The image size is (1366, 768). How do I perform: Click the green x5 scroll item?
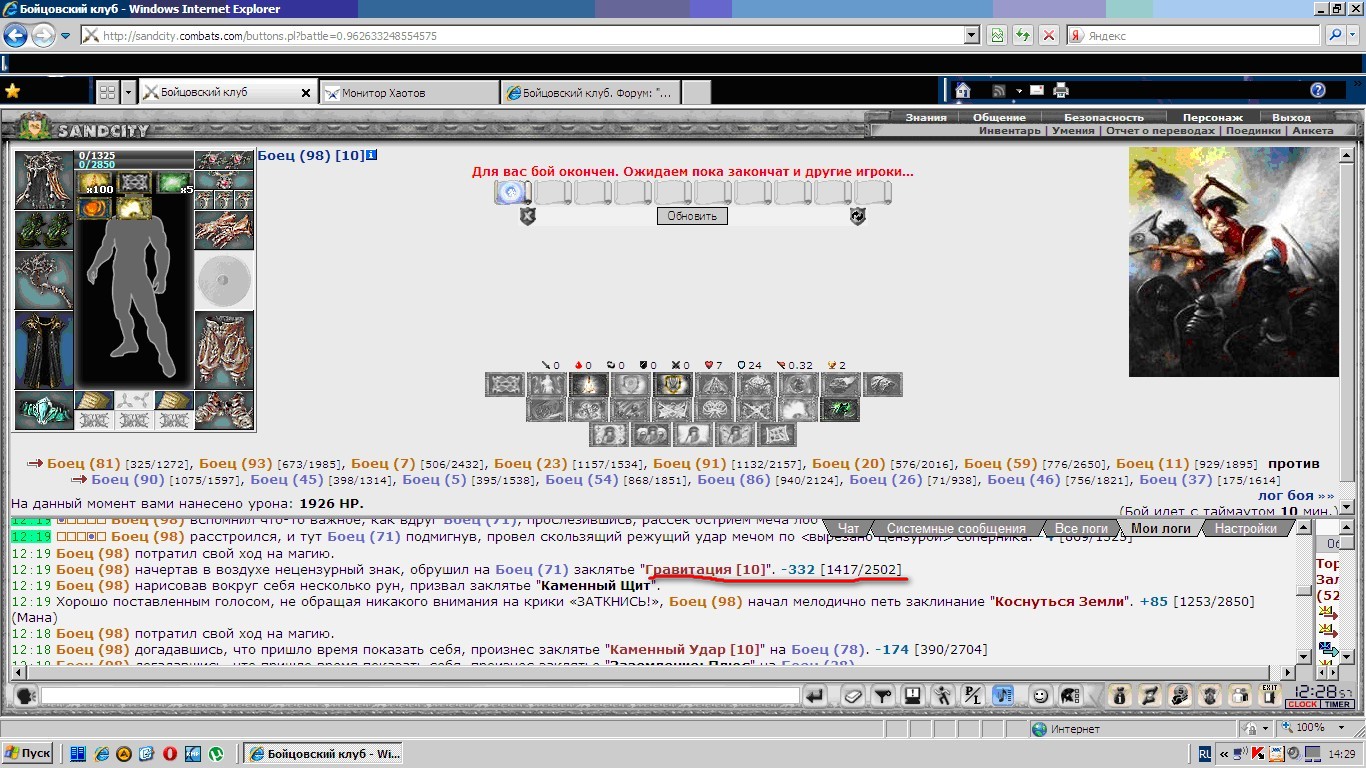[x=172, y=182]
